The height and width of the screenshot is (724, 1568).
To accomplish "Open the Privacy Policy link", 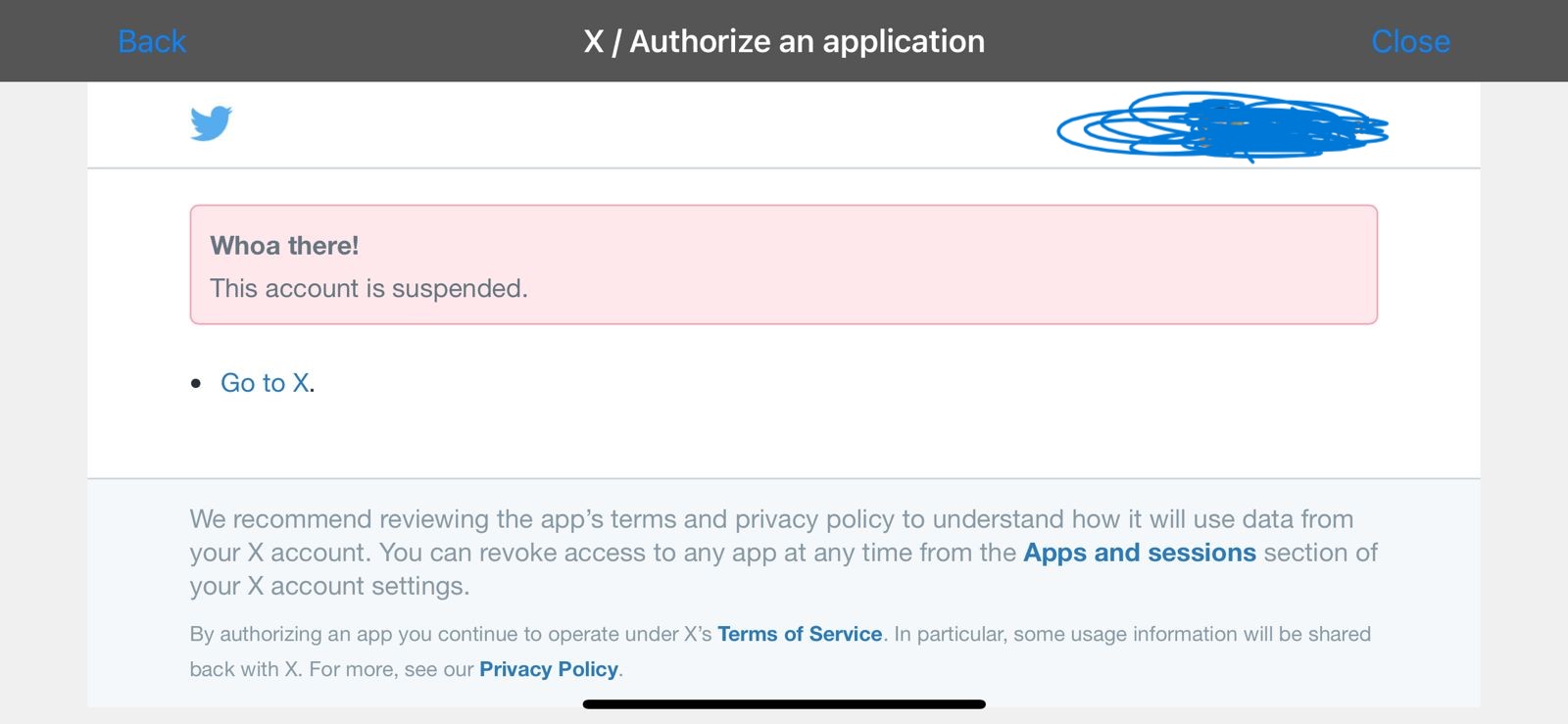I will (x=548, y=669).
